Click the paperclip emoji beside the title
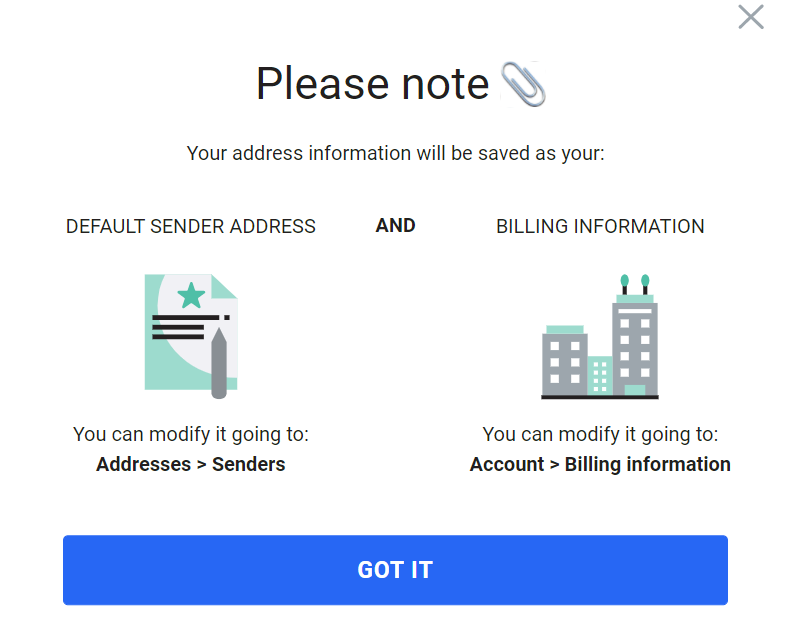The width and height of the screenshot is (788, 618). click(523, 84)
